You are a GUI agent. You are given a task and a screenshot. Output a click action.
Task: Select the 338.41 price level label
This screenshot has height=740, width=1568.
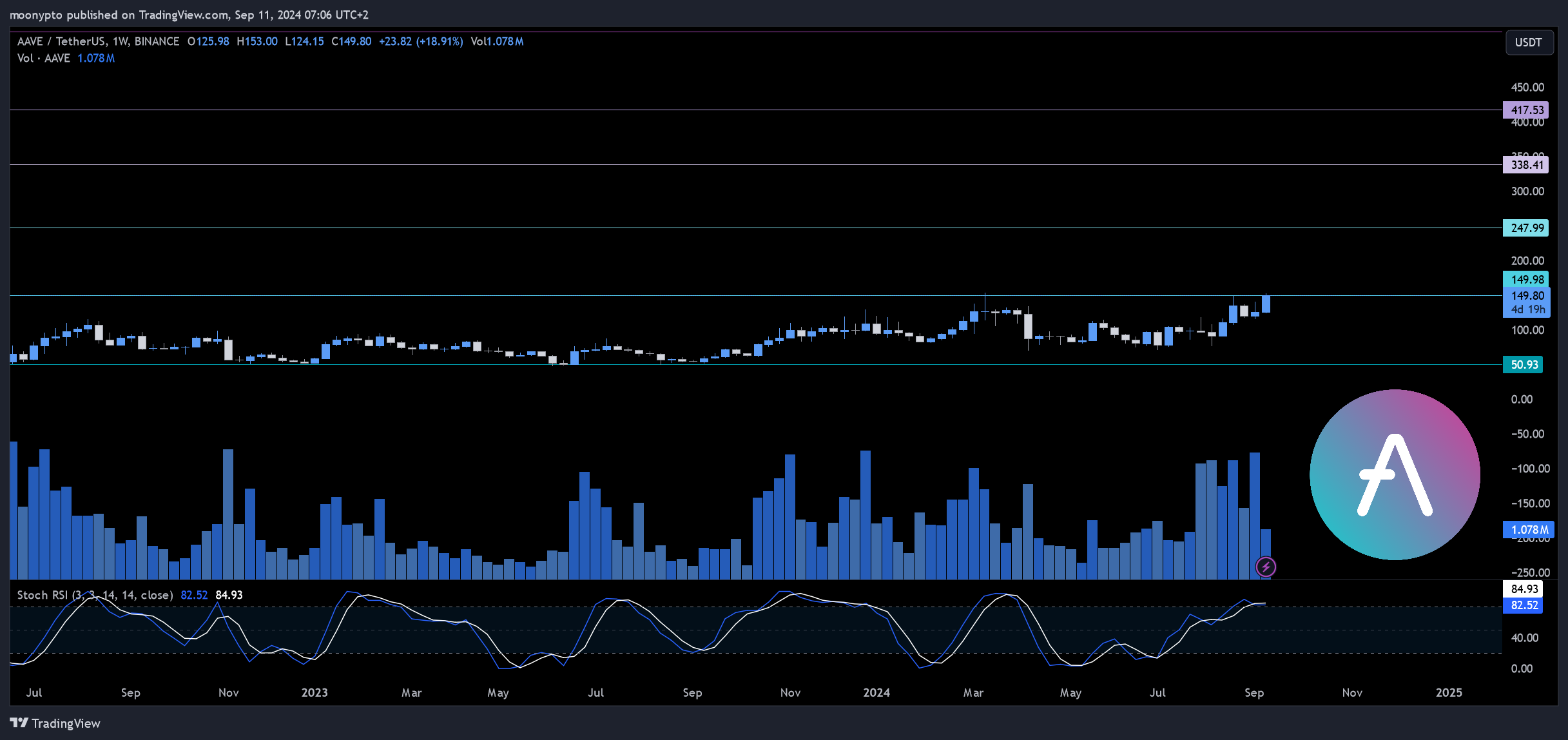[1525, 165]
